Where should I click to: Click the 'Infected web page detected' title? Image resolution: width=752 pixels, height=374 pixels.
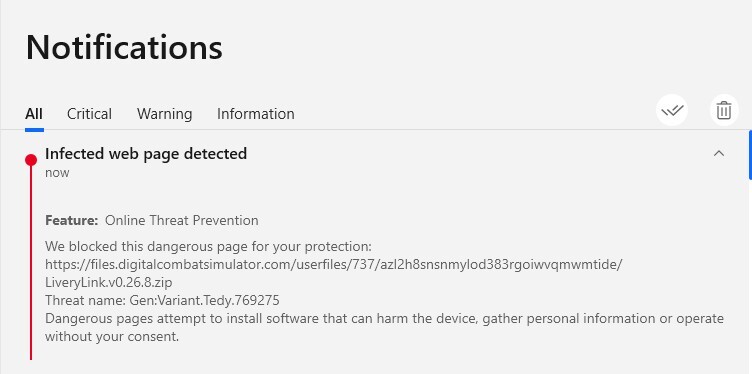(x=146, y=153)
